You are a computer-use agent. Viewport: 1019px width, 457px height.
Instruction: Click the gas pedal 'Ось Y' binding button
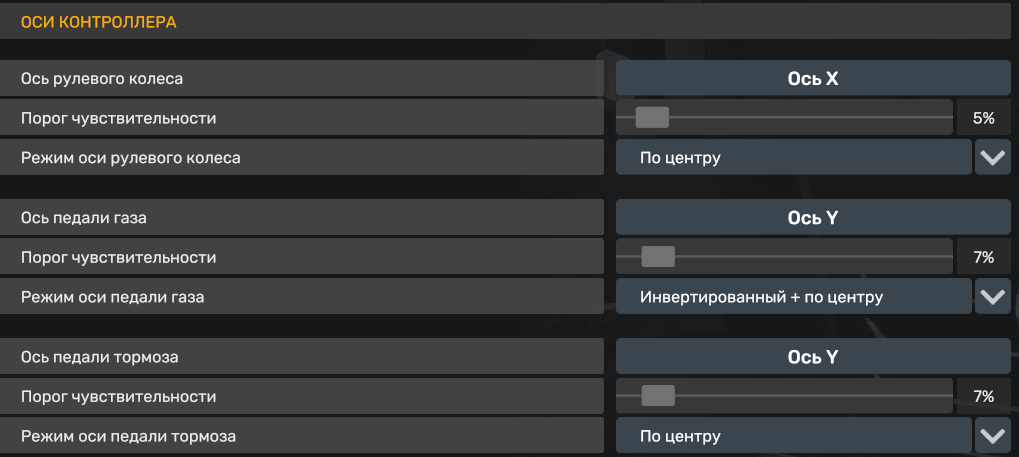pyautogui.click(x=813, y=218)
